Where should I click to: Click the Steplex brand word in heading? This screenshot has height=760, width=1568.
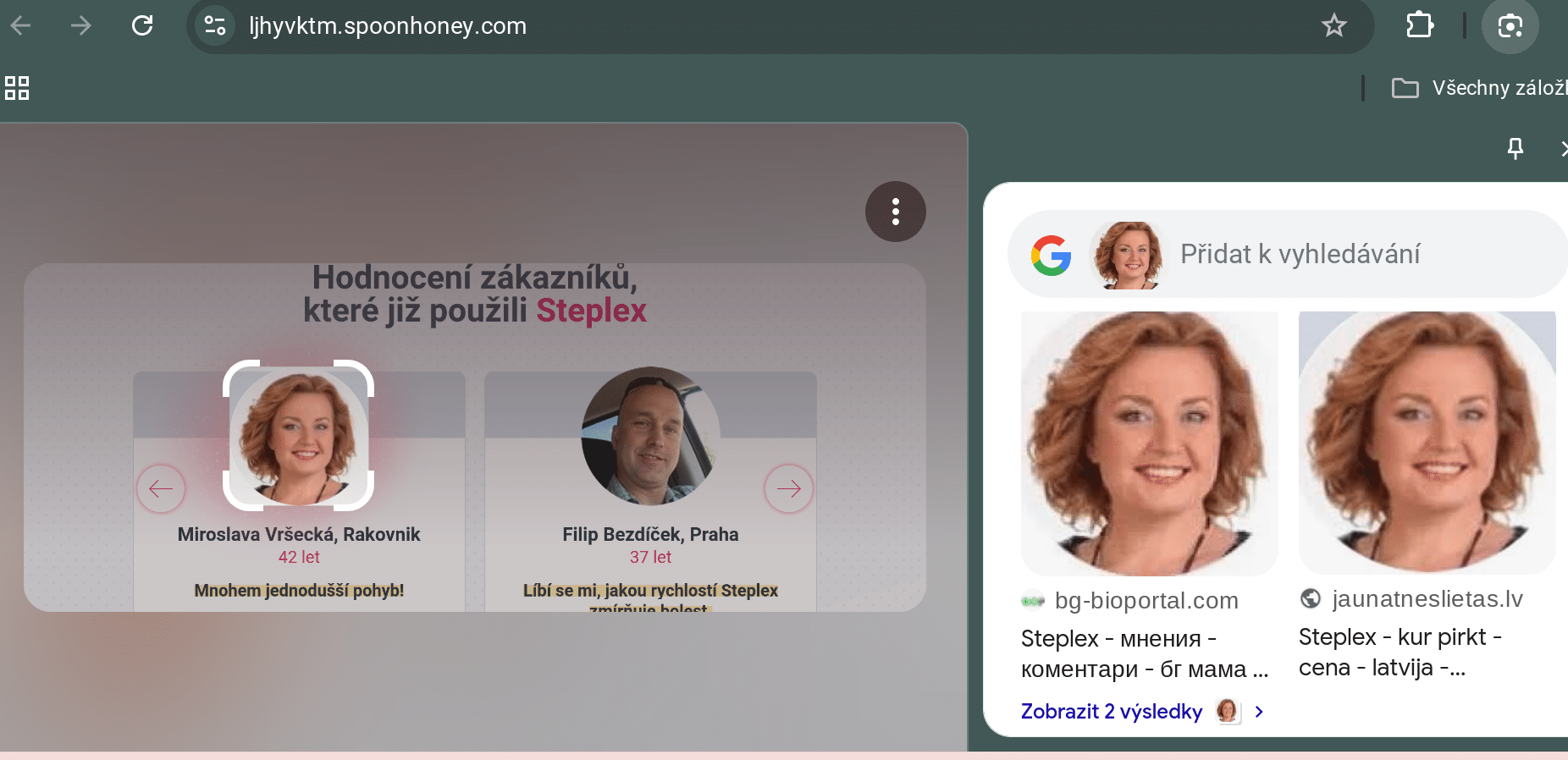point(591,311)
